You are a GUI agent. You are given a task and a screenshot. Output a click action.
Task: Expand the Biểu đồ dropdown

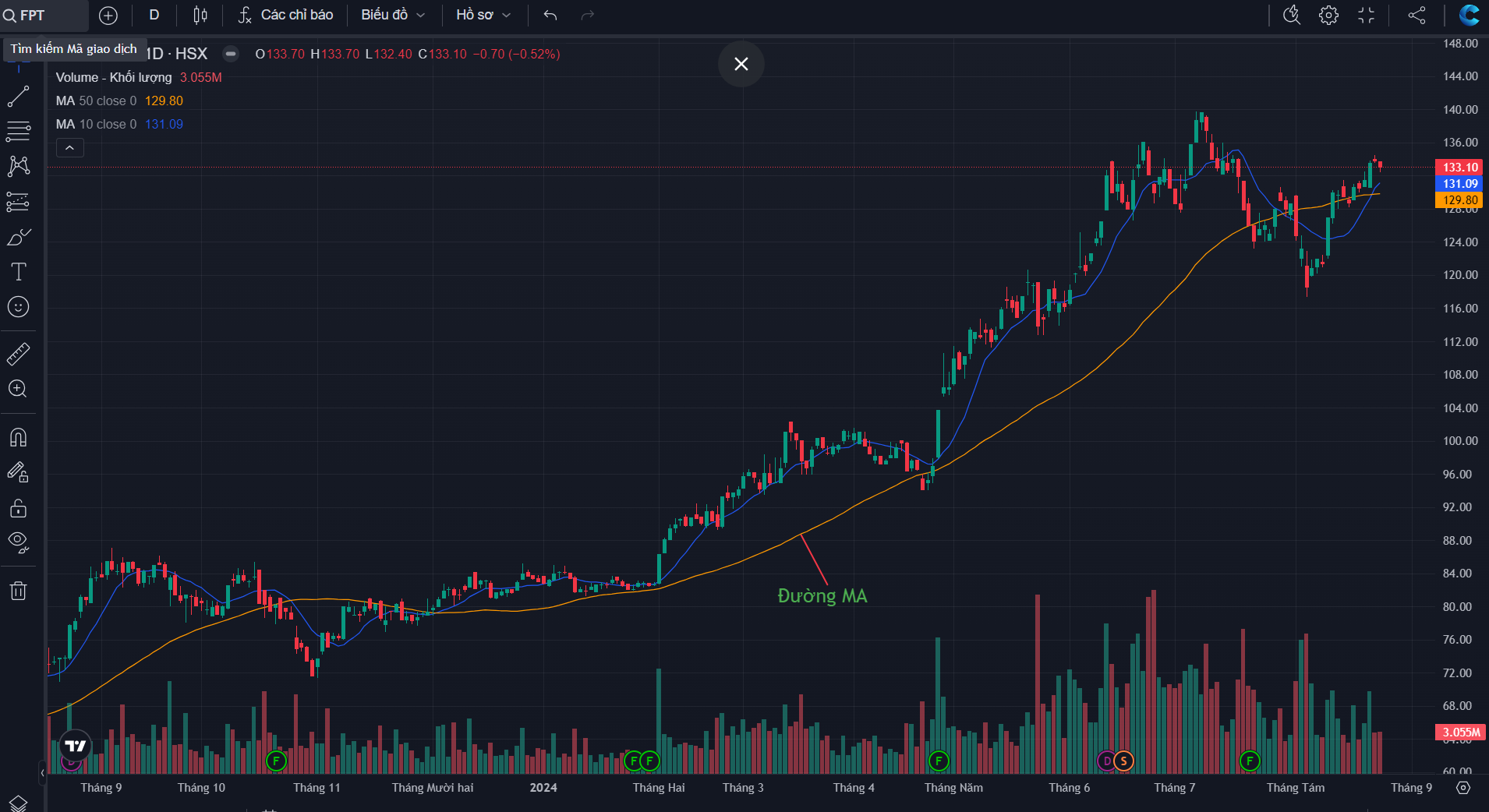[393, 15]
